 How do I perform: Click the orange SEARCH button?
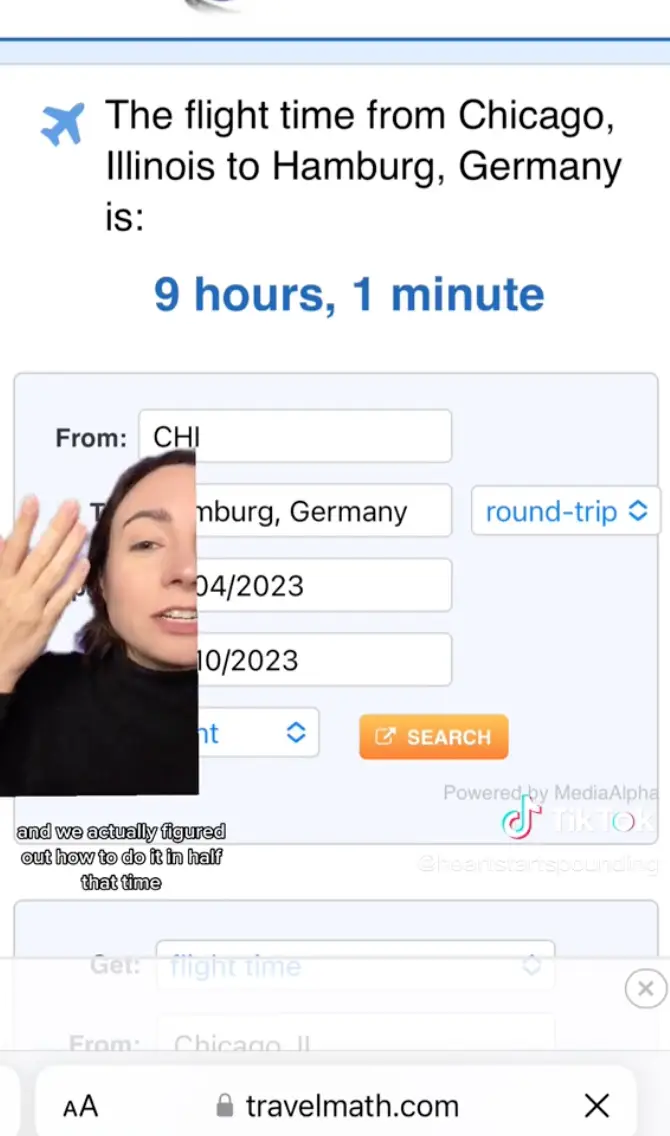(434, 737)
